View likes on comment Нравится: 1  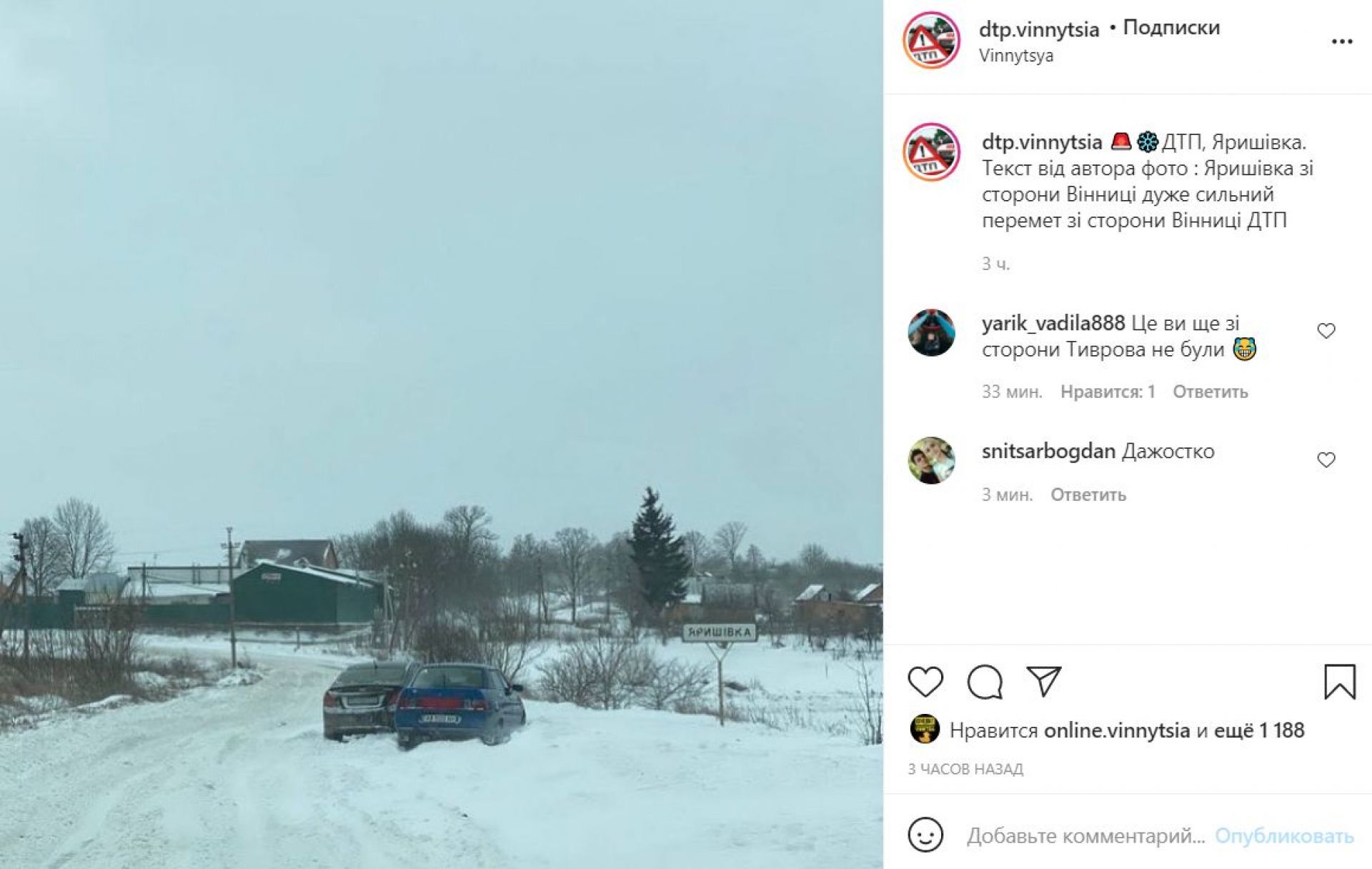[x=1108, y=392]
